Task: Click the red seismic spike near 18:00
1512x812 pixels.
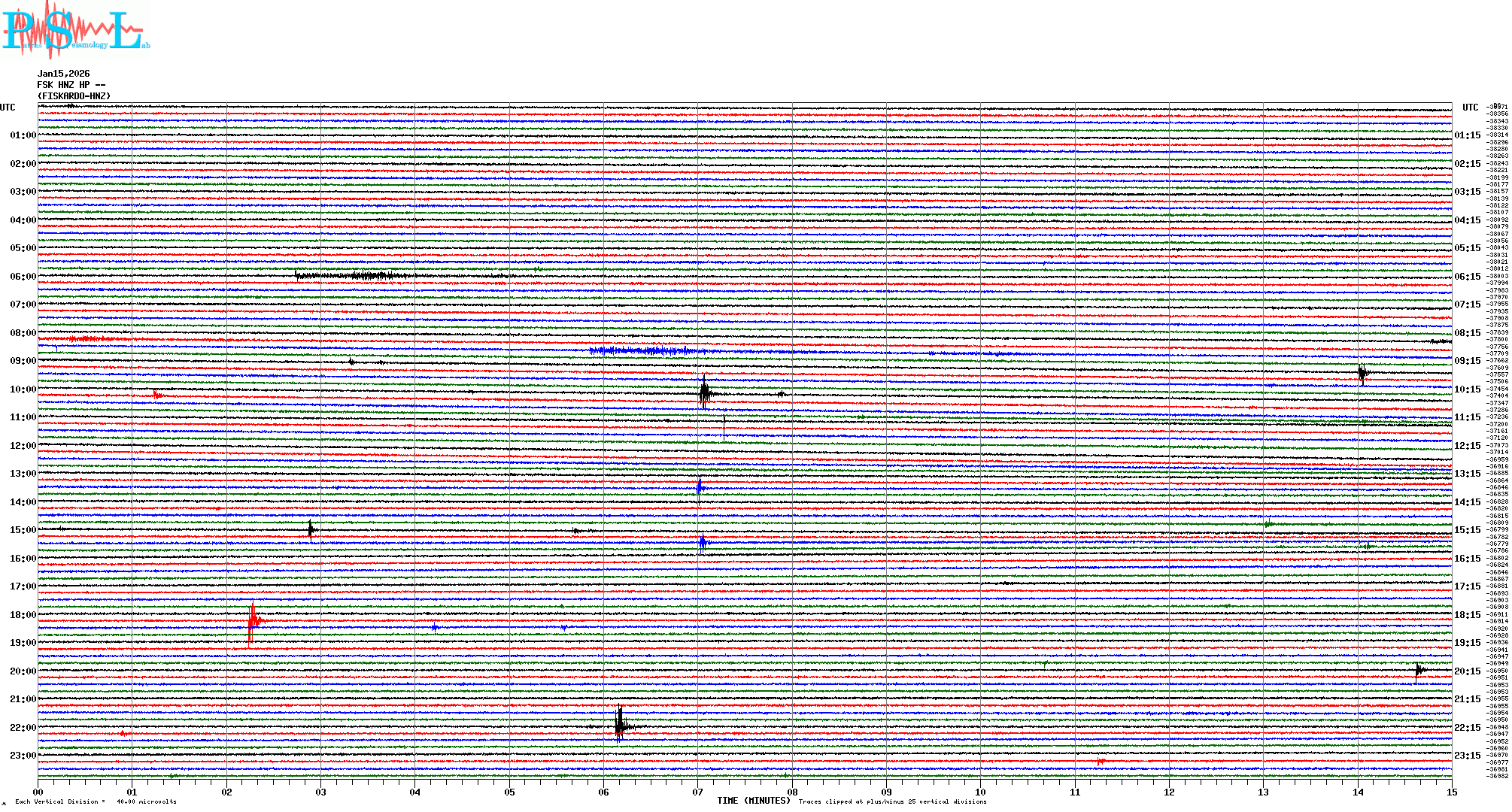Action: [254, 619]
